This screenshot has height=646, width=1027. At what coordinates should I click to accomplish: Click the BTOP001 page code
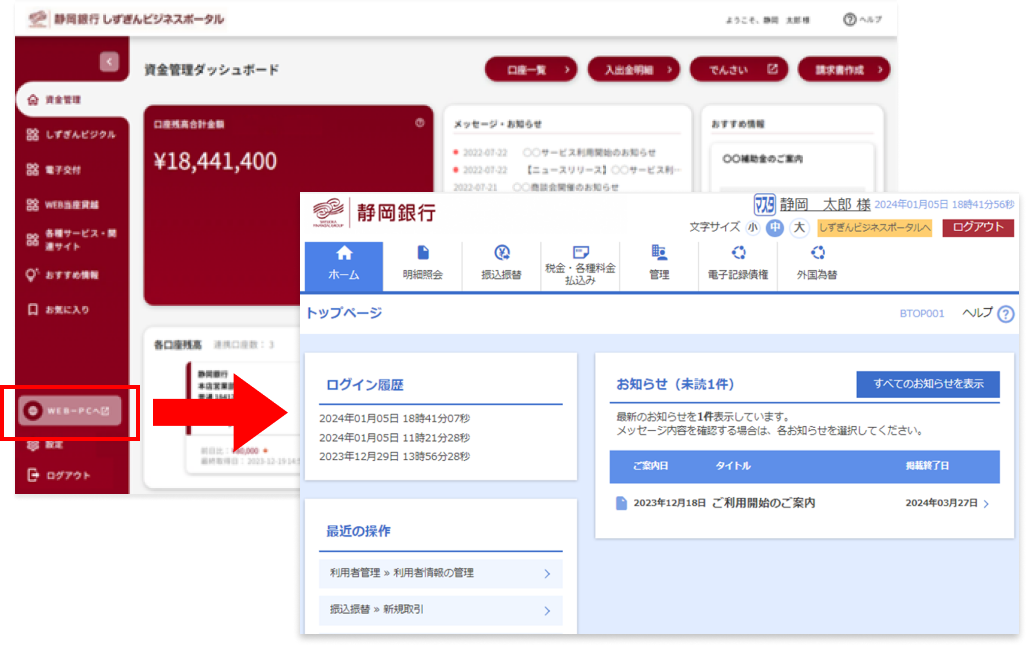click(x=922, y=314)
